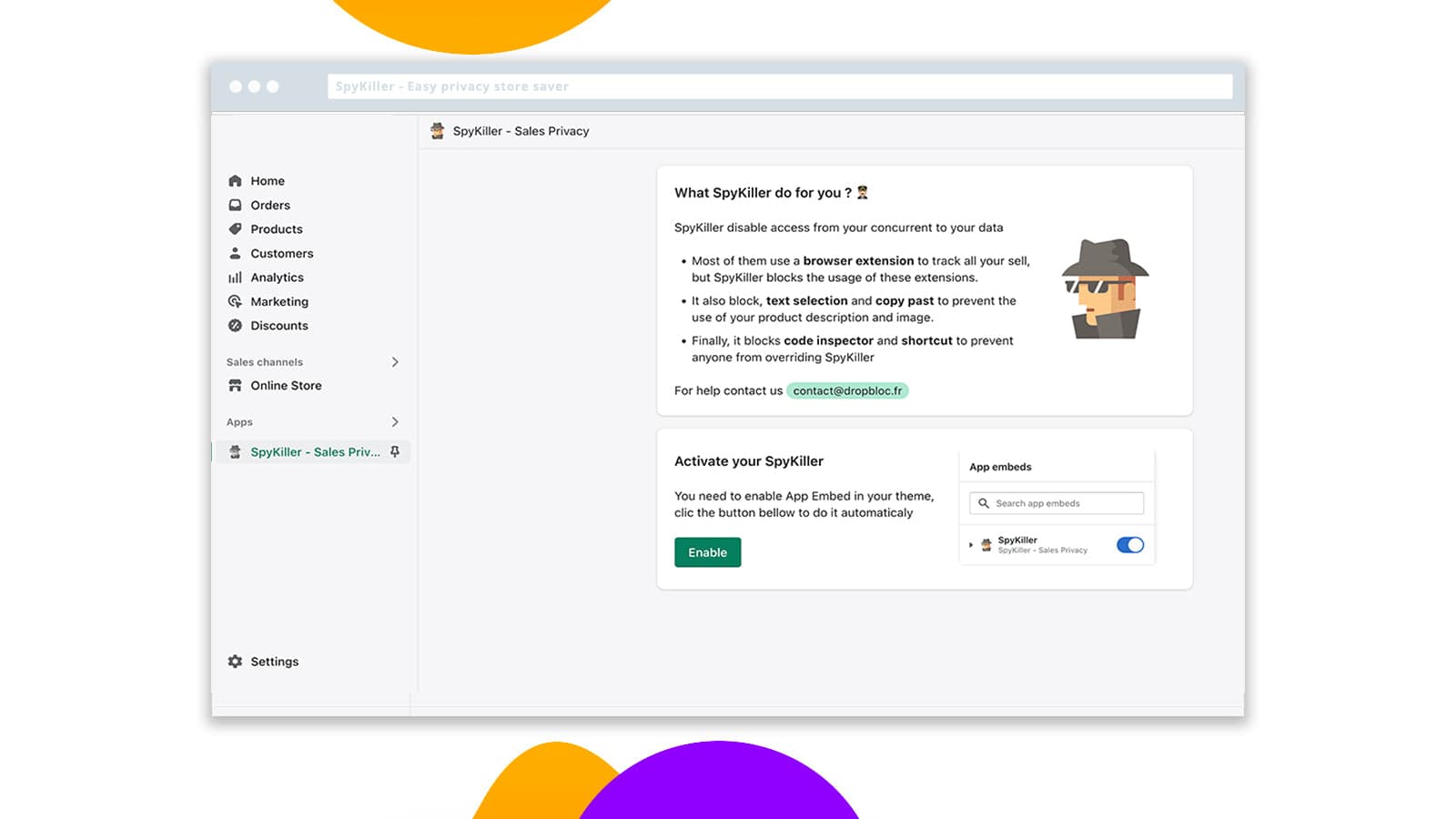Open Discounts percent badge icon

235,326
